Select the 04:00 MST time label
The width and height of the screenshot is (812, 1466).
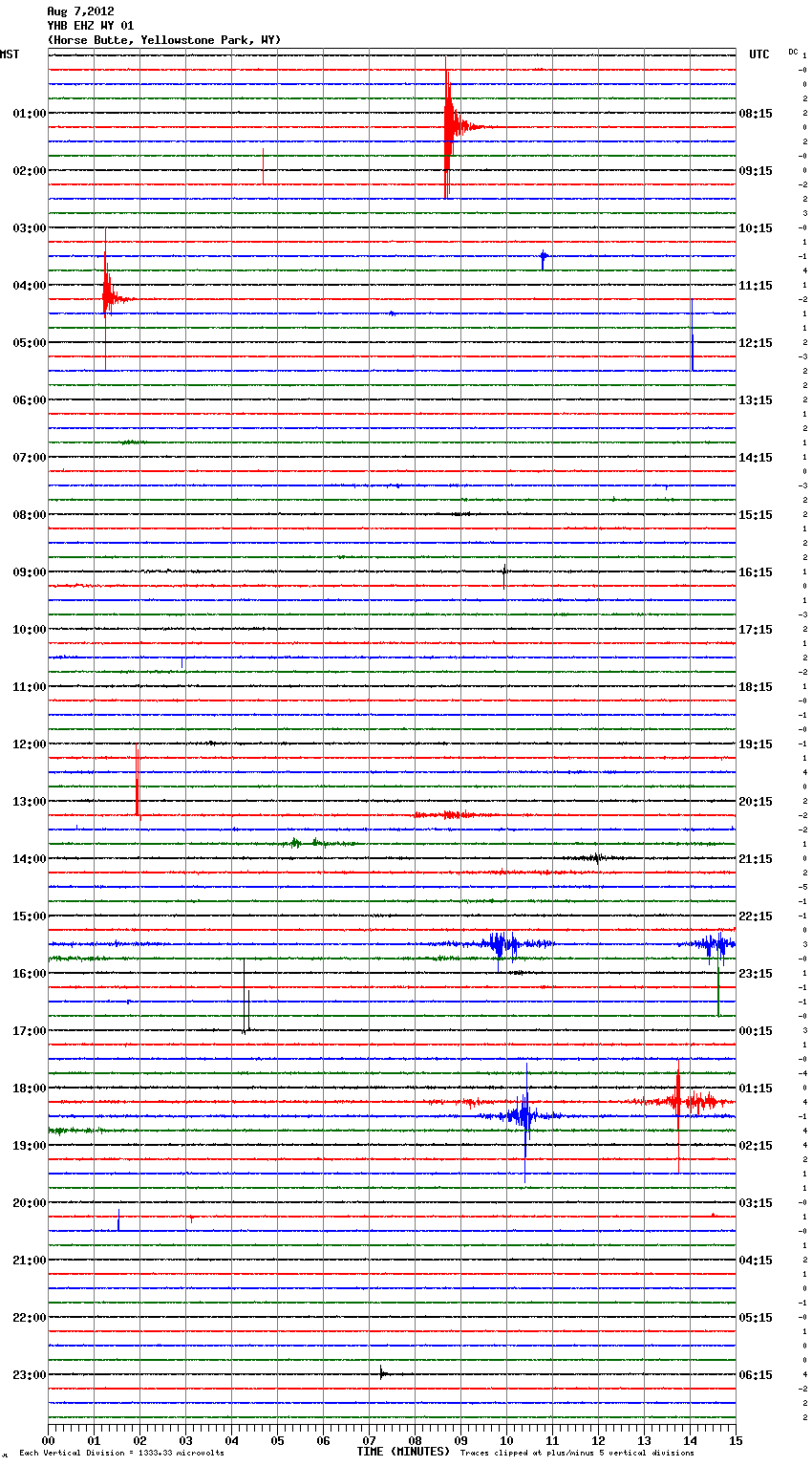point(30,285)
